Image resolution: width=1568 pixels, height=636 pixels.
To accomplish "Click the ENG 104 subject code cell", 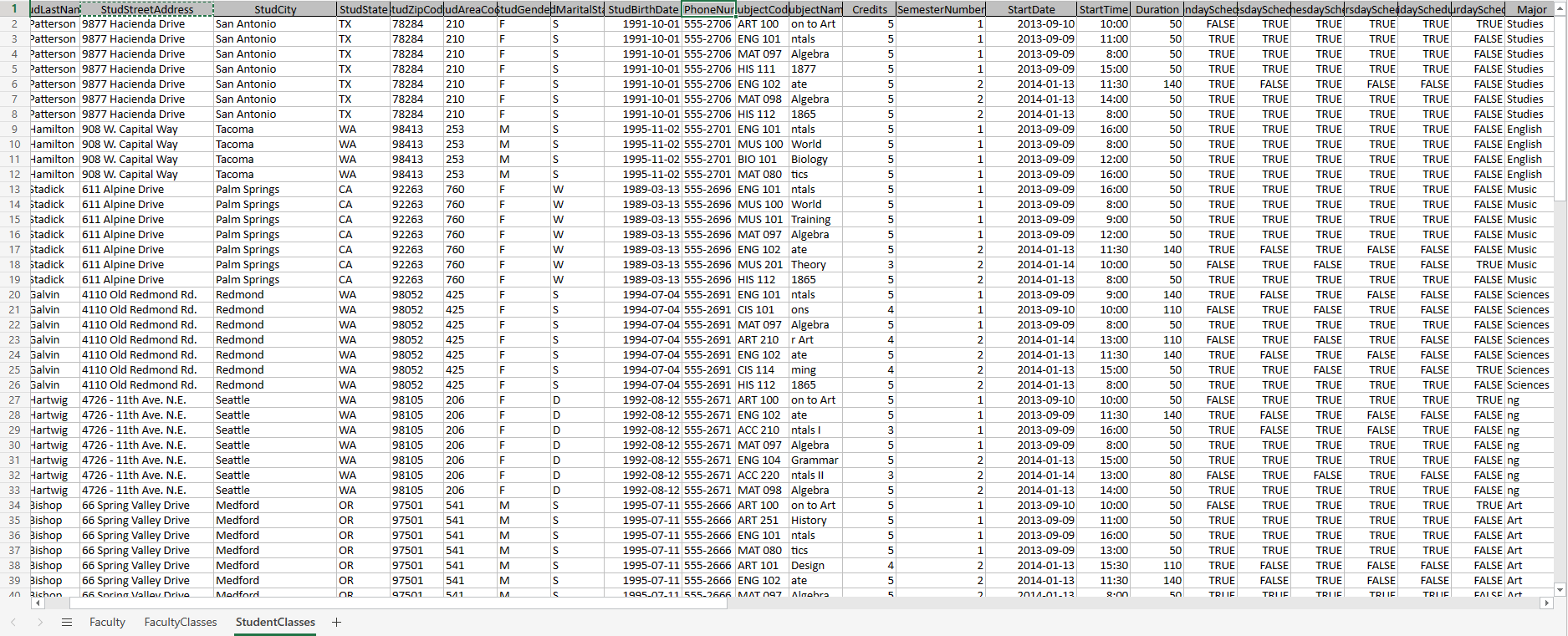I will point(762,460).
